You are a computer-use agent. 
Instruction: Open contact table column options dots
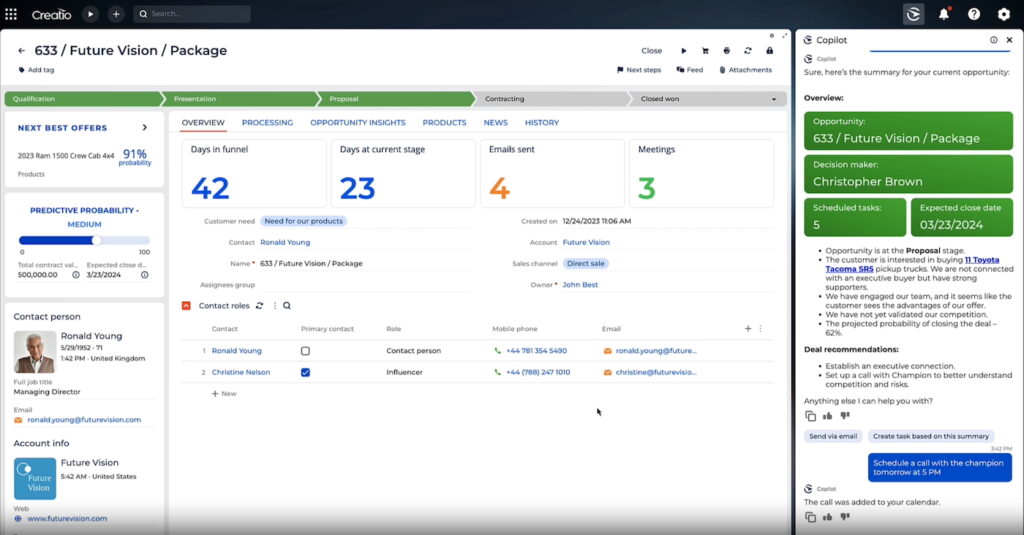(x=760, y=329)
